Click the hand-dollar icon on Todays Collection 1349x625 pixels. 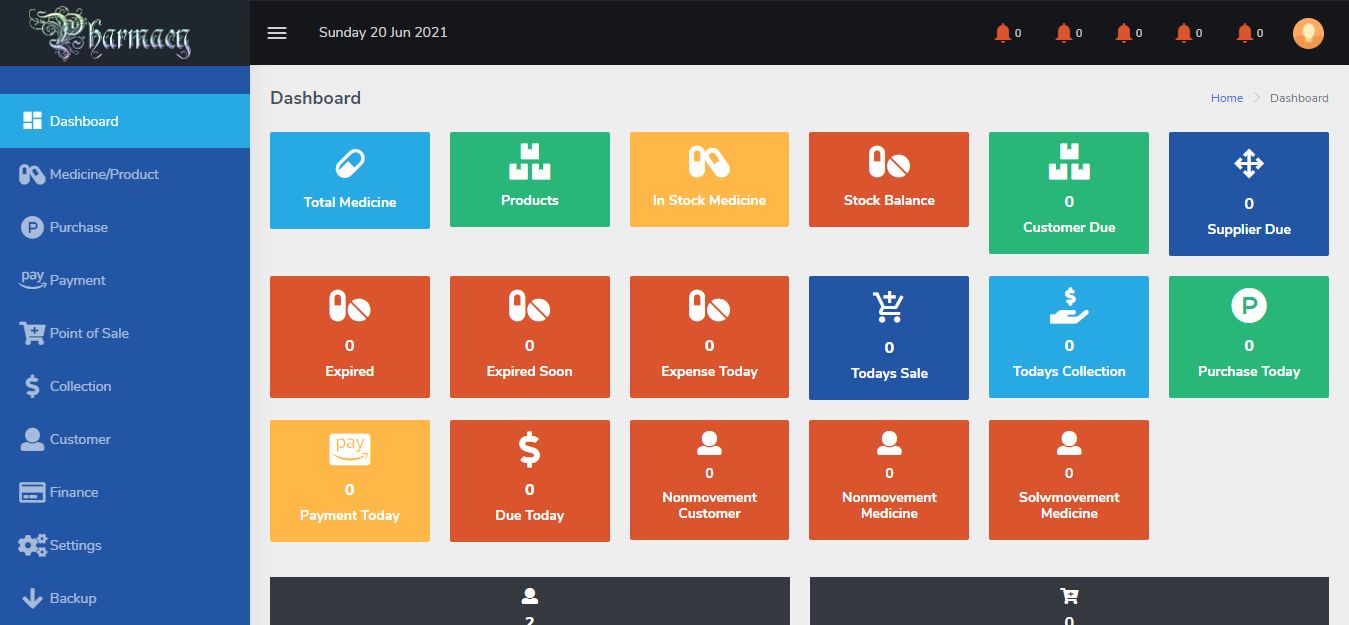click(1069, 305)
